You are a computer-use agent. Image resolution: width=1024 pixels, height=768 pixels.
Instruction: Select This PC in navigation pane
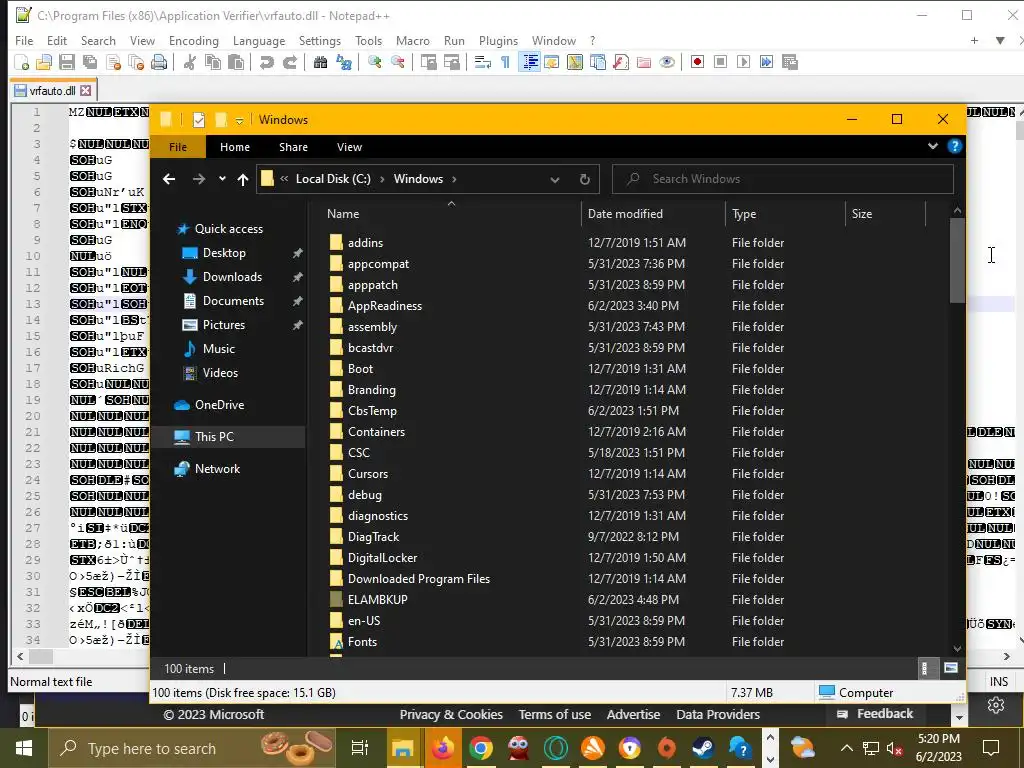[x=228, y=437]
